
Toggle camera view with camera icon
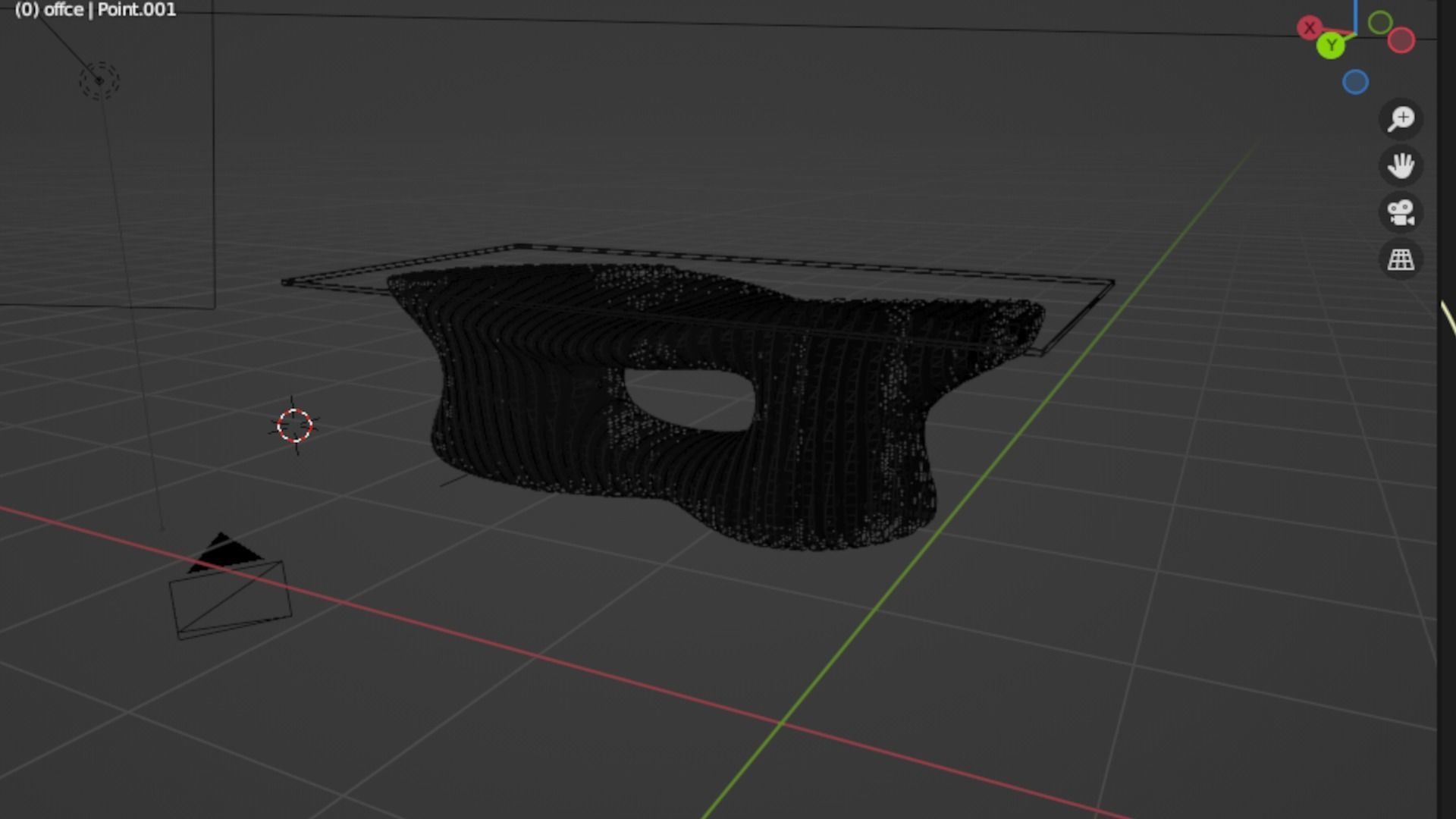click(1401, 213)
